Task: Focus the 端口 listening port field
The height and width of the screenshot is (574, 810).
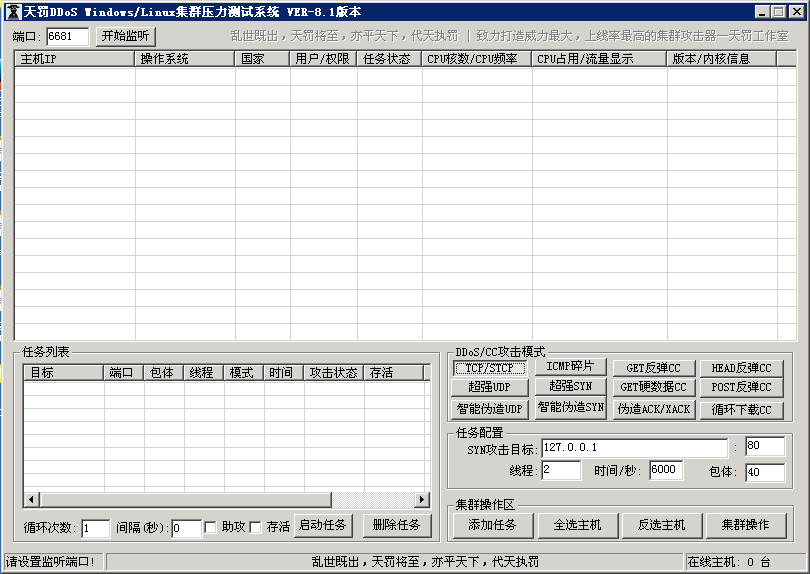Action: click(x=67, y=36)
